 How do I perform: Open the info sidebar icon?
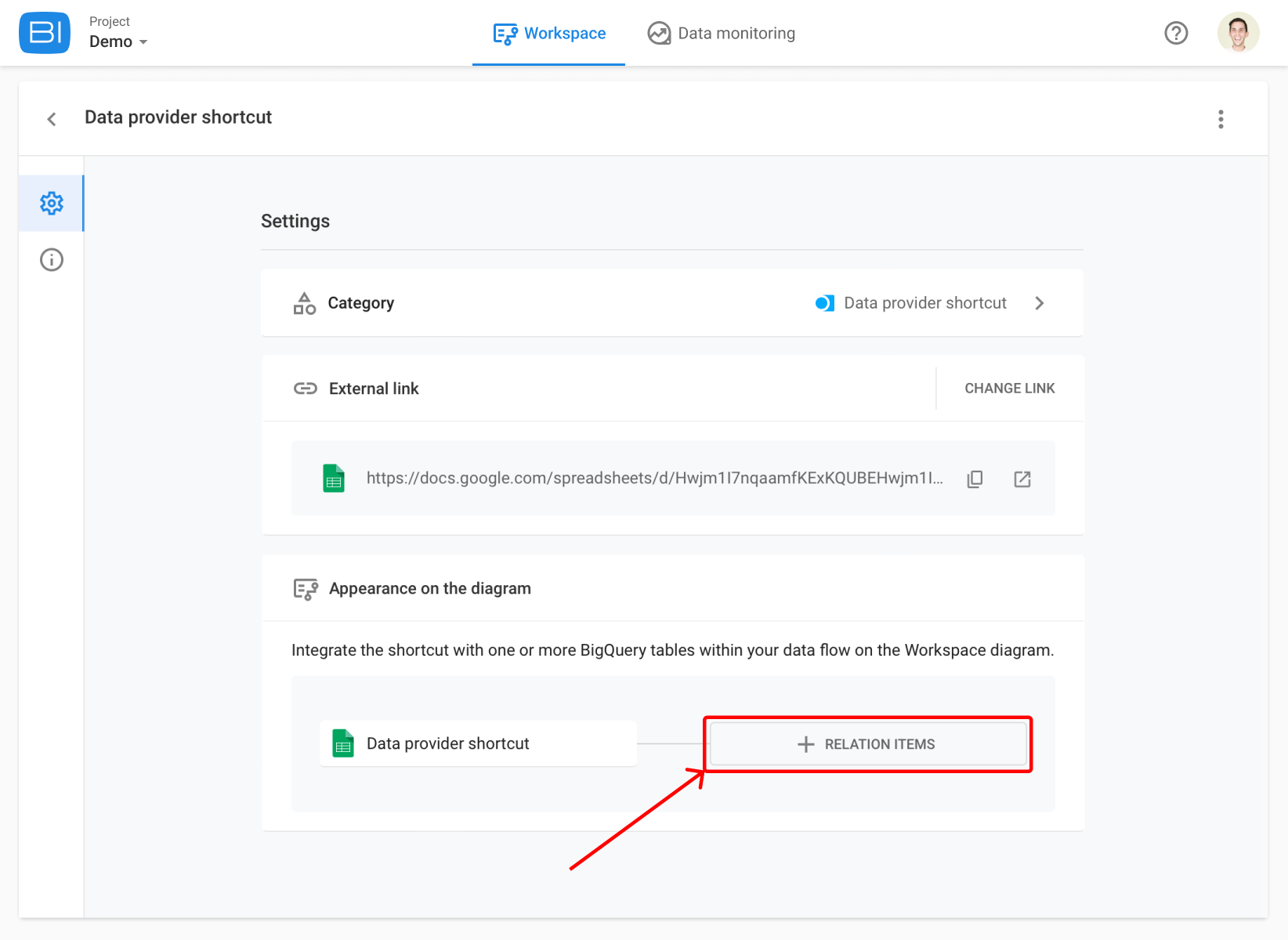click(x=52, y=260)
